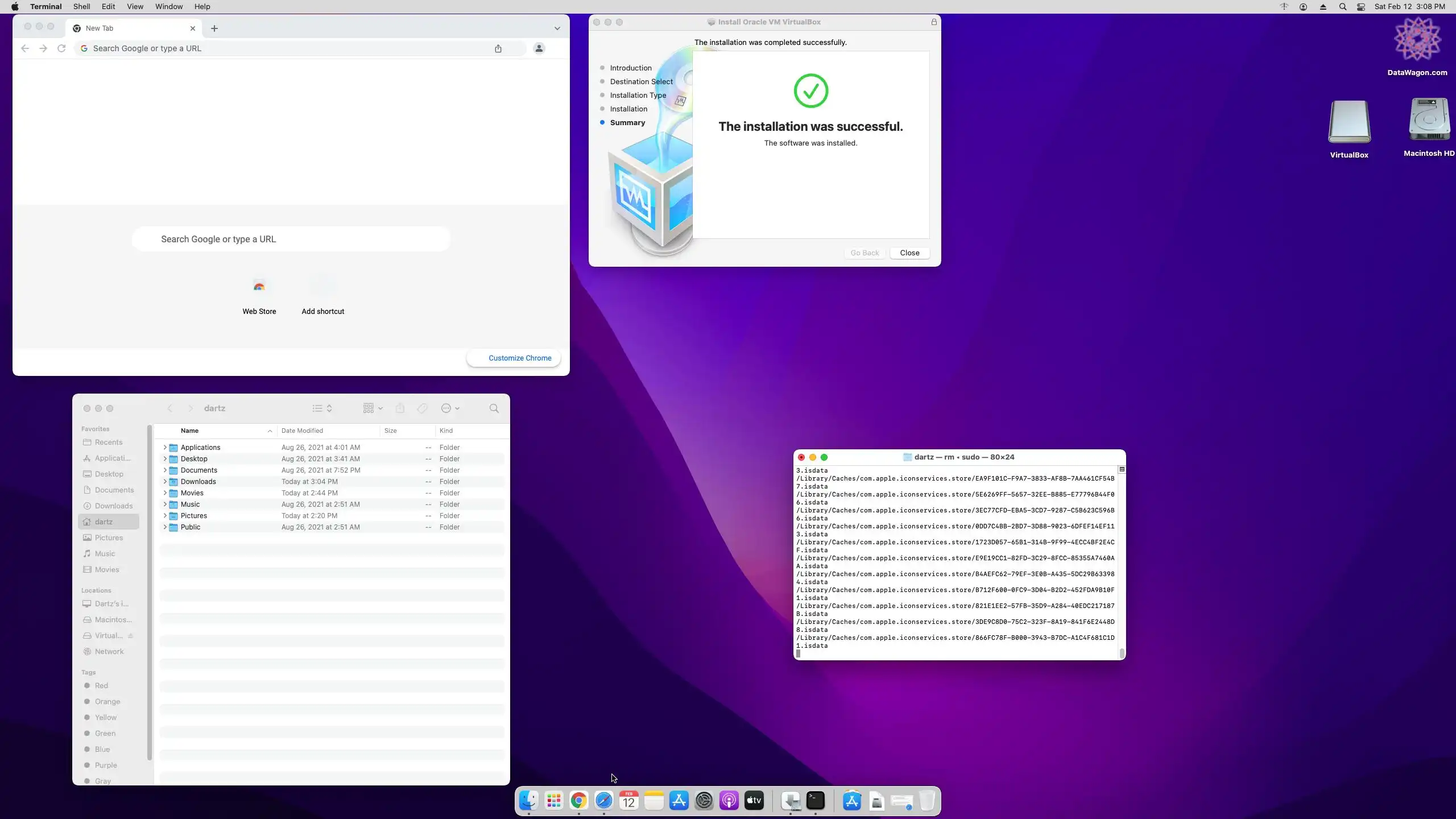This screenshot has width=1456, height=819.
Task: Open System Preferences gear in Dock
Action: [x=704, y=801]
